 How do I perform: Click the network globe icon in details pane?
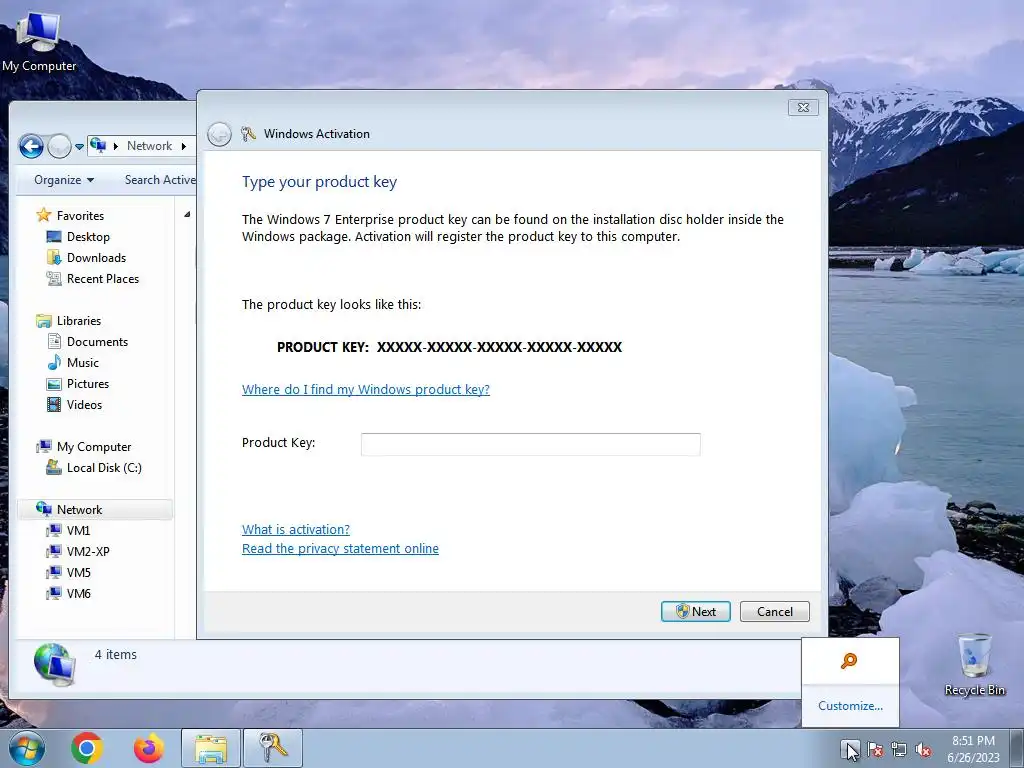pos(54,664)
